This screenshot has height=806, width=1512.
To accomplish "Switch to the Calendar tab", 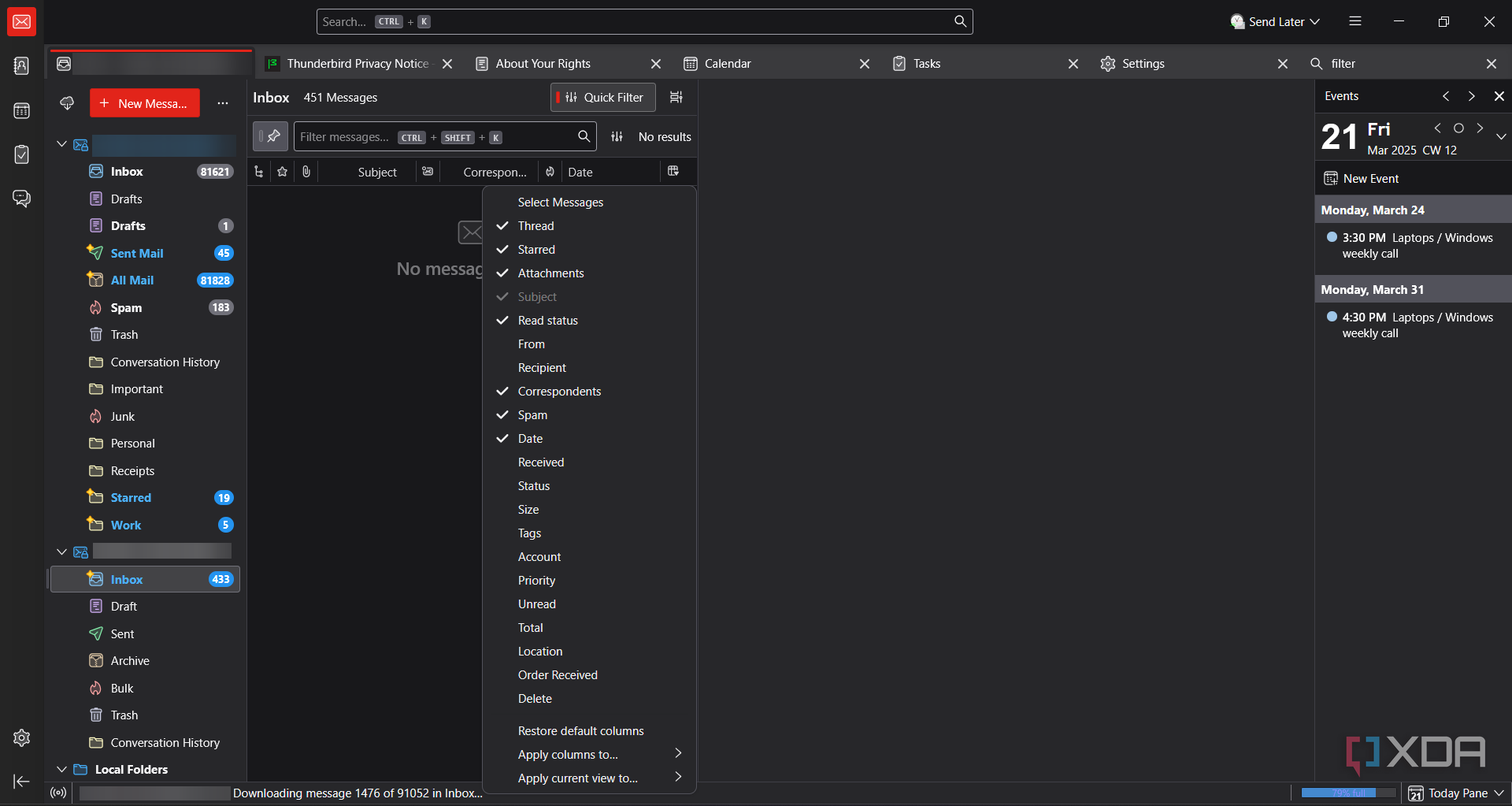I will tap(776, 64).
